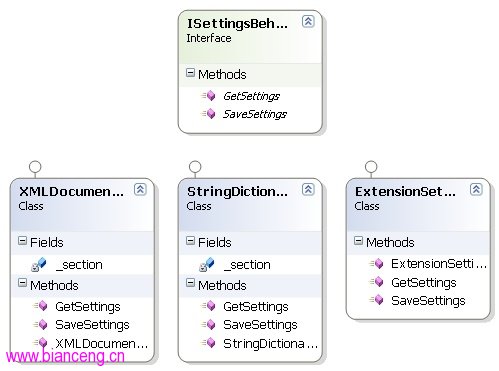The height and width of the screenshot is (371, 499).
Task: Click the interface lollipop above ExtensionSet... class
Action: (371, 167)
